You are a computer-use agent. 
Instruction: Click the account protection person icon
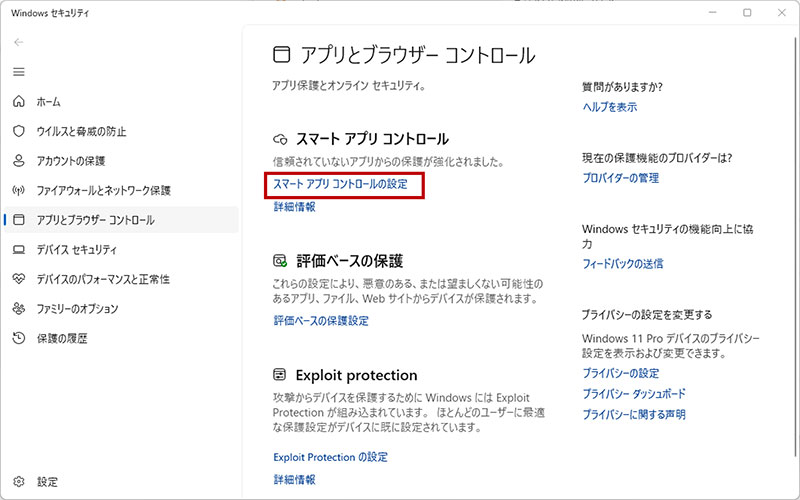coord(19,161)
